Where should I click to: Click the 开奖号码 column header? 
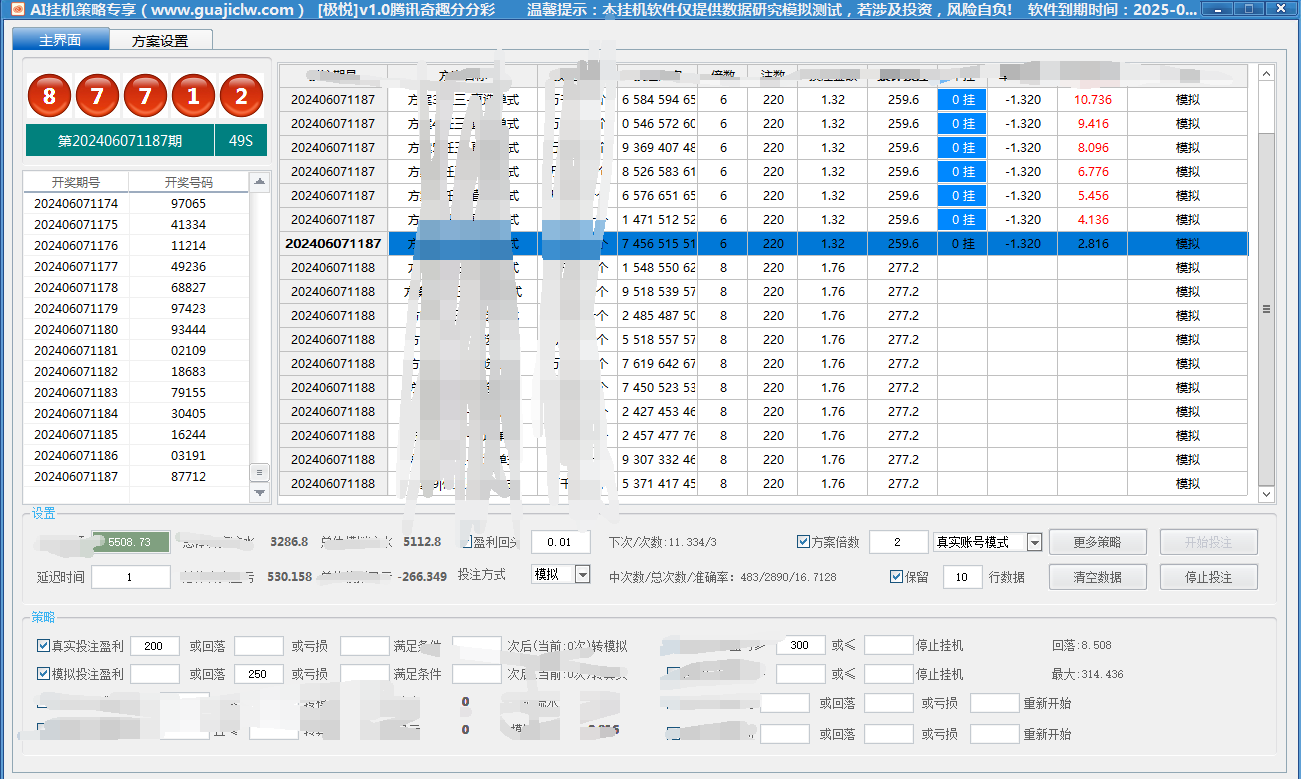tap(189, 183)
